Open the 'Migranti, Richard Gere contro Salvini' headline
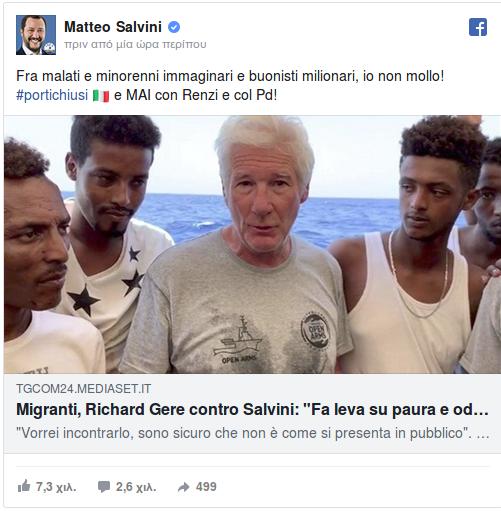This screenshot has height=511, width=501. point(252,410)
